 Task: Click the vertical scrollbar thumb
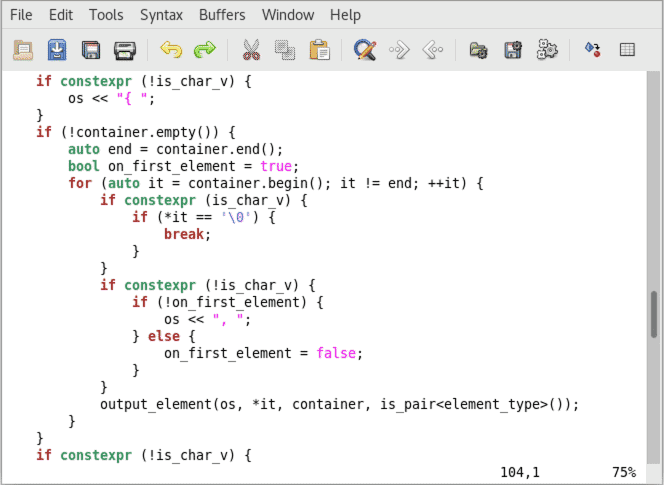coord(654,316)
